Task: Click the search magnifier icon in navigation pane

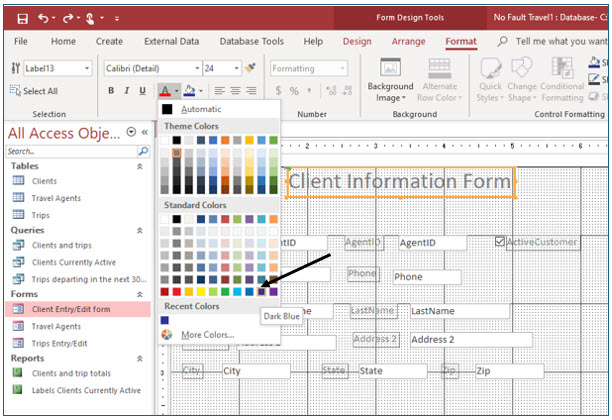Action: point(143,151)
